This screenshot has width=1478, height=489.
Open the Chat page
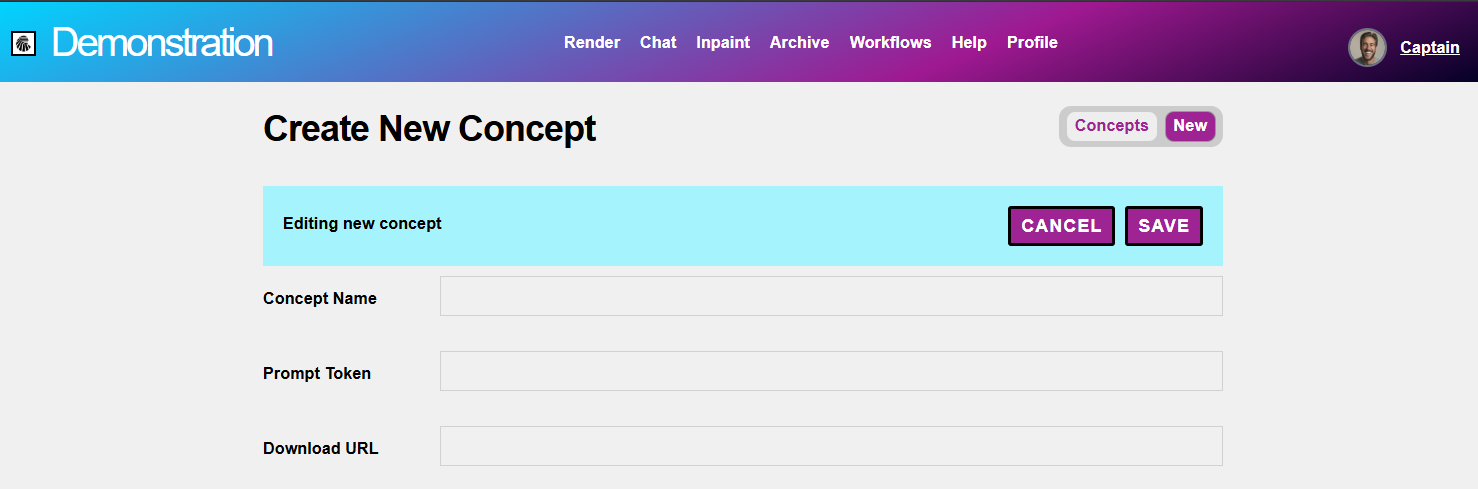click(658, 42)
